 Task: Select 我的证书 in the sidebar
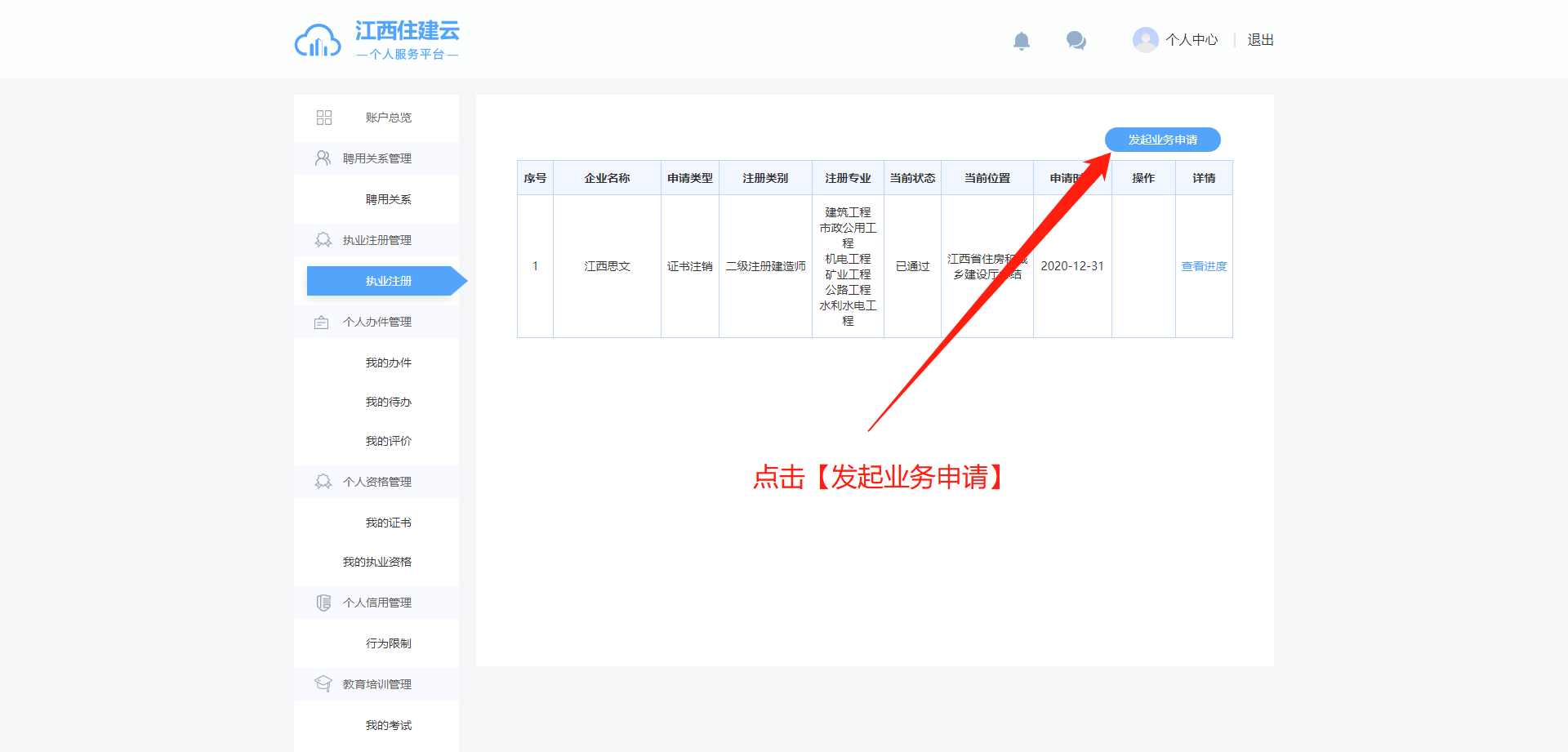388,523
